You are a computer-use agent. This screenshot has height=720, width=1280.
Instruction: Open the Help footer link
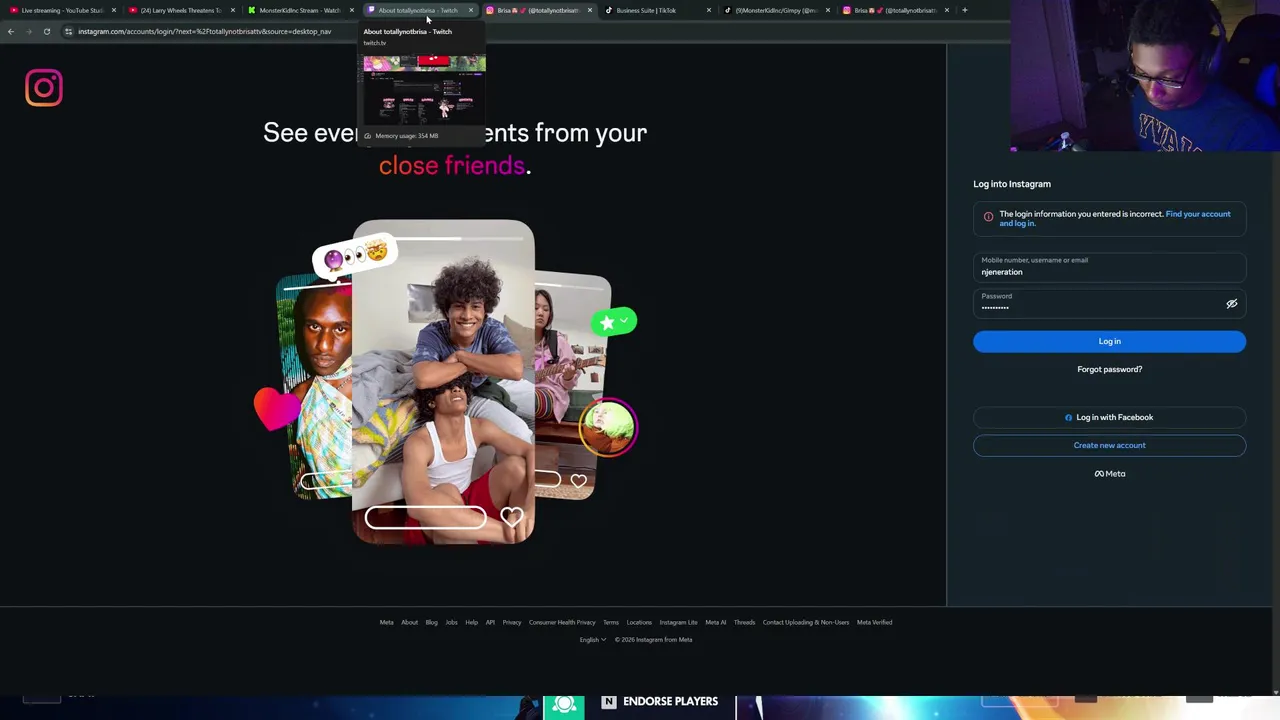click(471, 622)
